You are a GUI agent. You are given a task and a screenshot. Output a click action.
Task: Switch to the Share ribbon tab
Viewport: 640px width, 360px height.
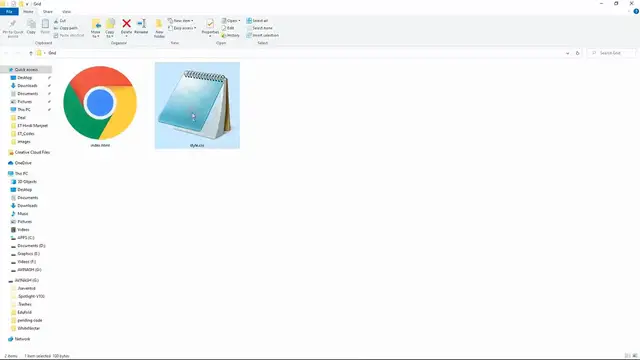click(48, 11)
